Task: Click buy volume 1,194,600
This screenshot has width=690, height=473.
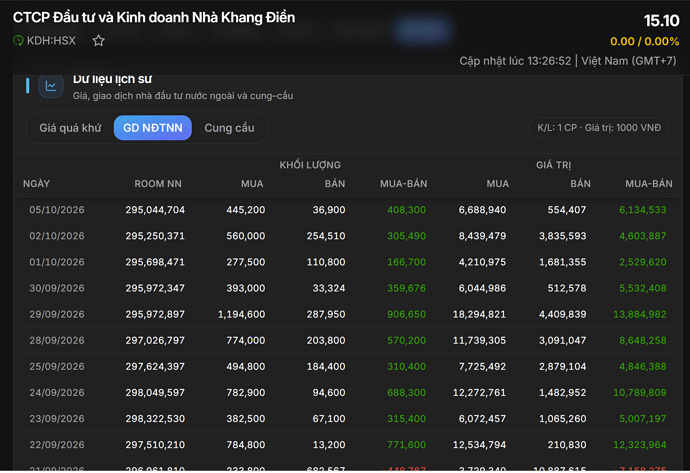Action: click(241, 314)
